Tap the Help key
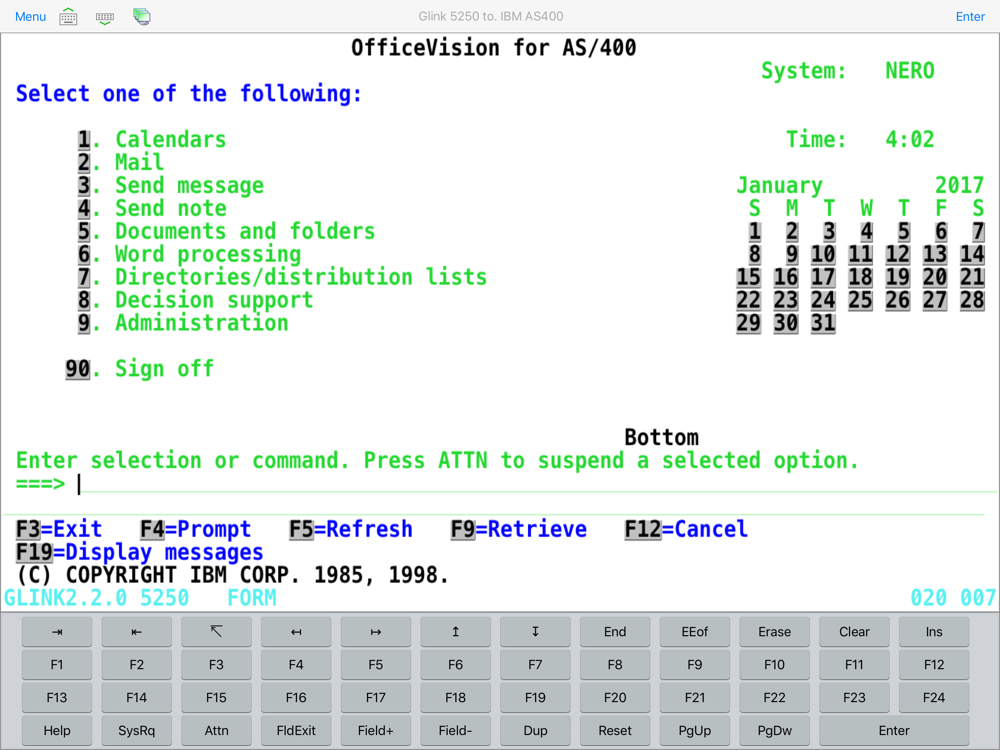This screenshot has height=750, width=1000. pyautogui.click(x=57, y=731)
